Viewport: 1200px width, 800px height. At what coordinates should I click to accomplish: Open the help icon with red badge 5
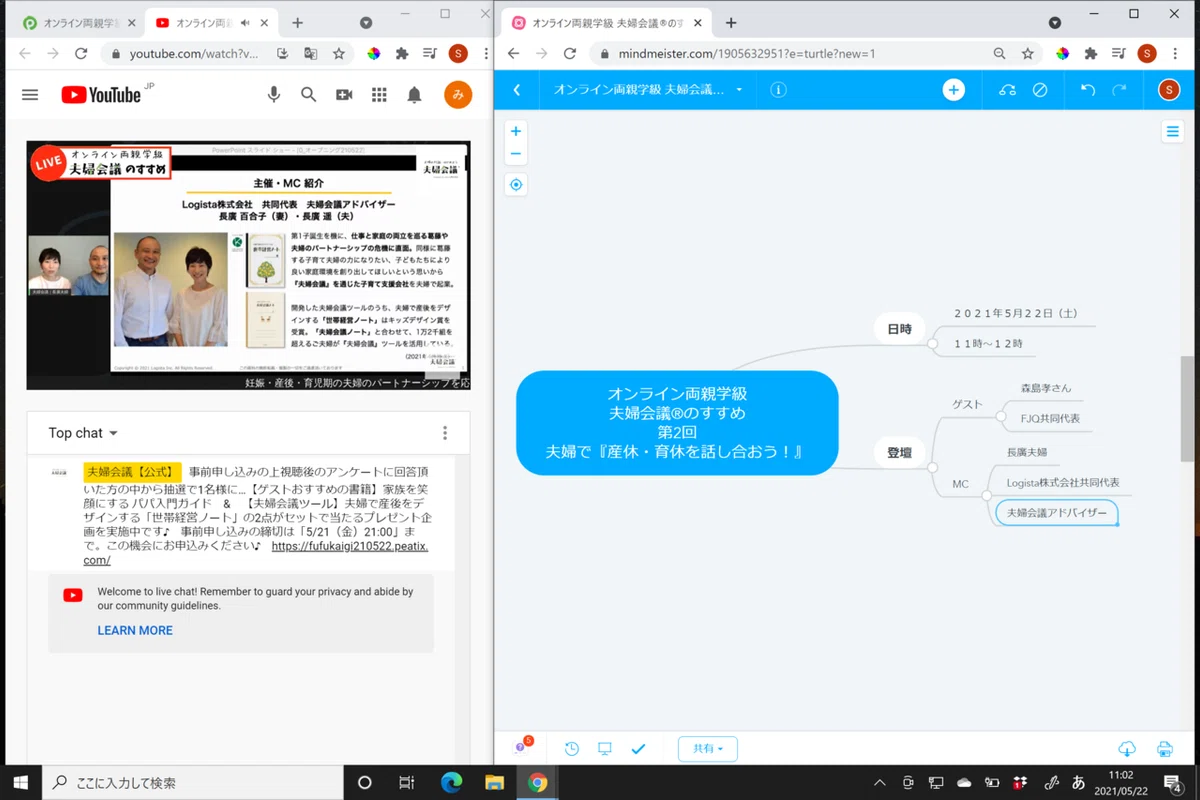(521, 747)
